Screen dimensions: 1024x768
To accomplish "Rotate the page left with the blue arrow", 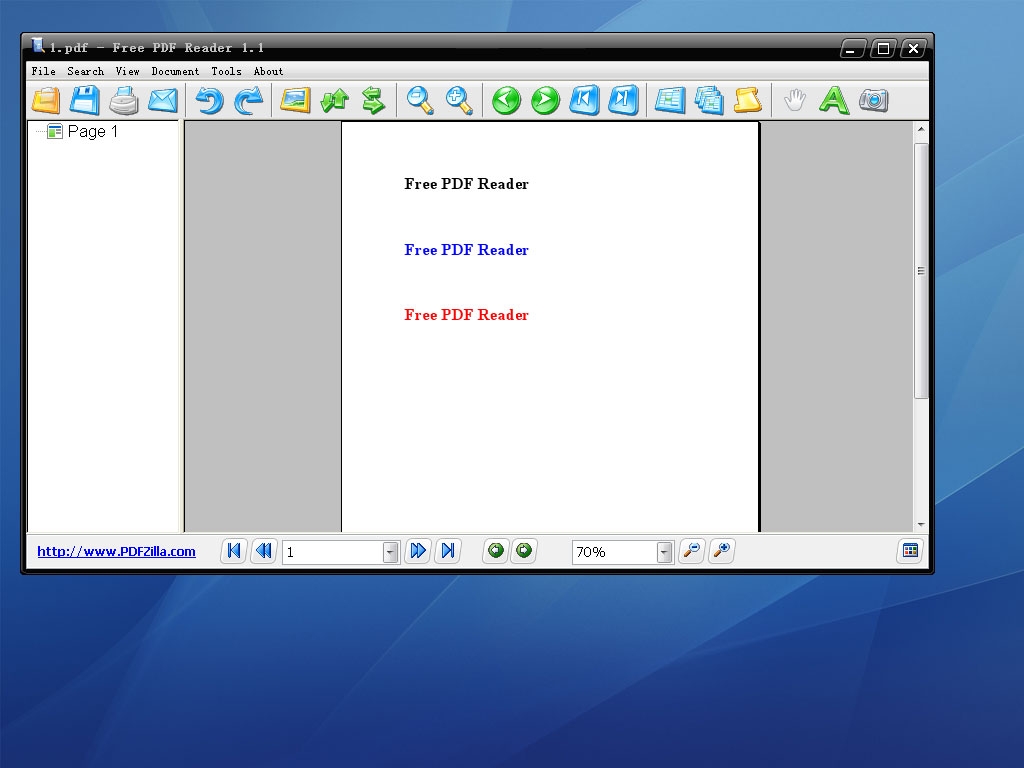I will tap(208, 100).
